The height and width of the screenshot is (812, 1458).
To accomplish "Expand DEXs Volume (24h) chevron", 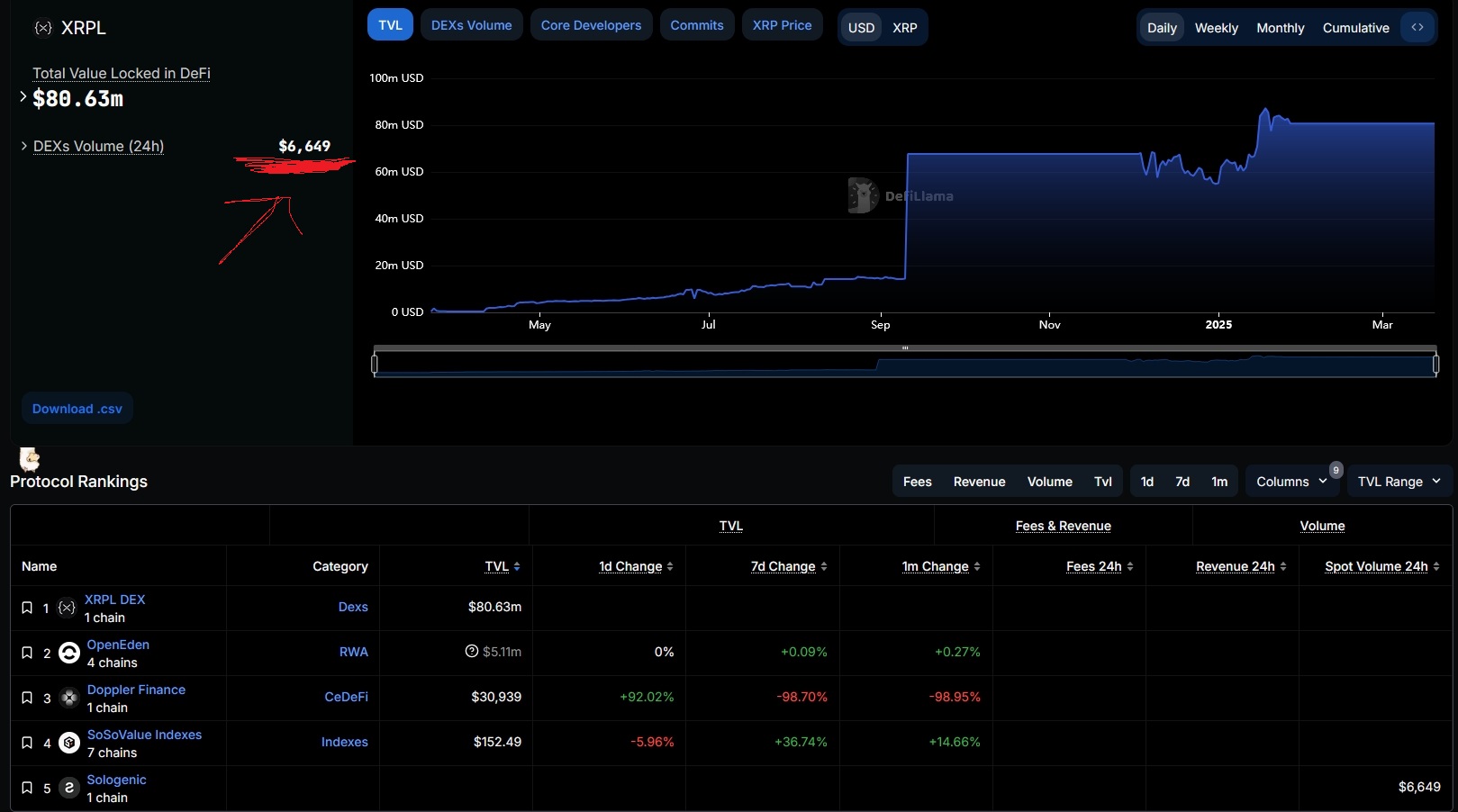I will pos(24,145).
